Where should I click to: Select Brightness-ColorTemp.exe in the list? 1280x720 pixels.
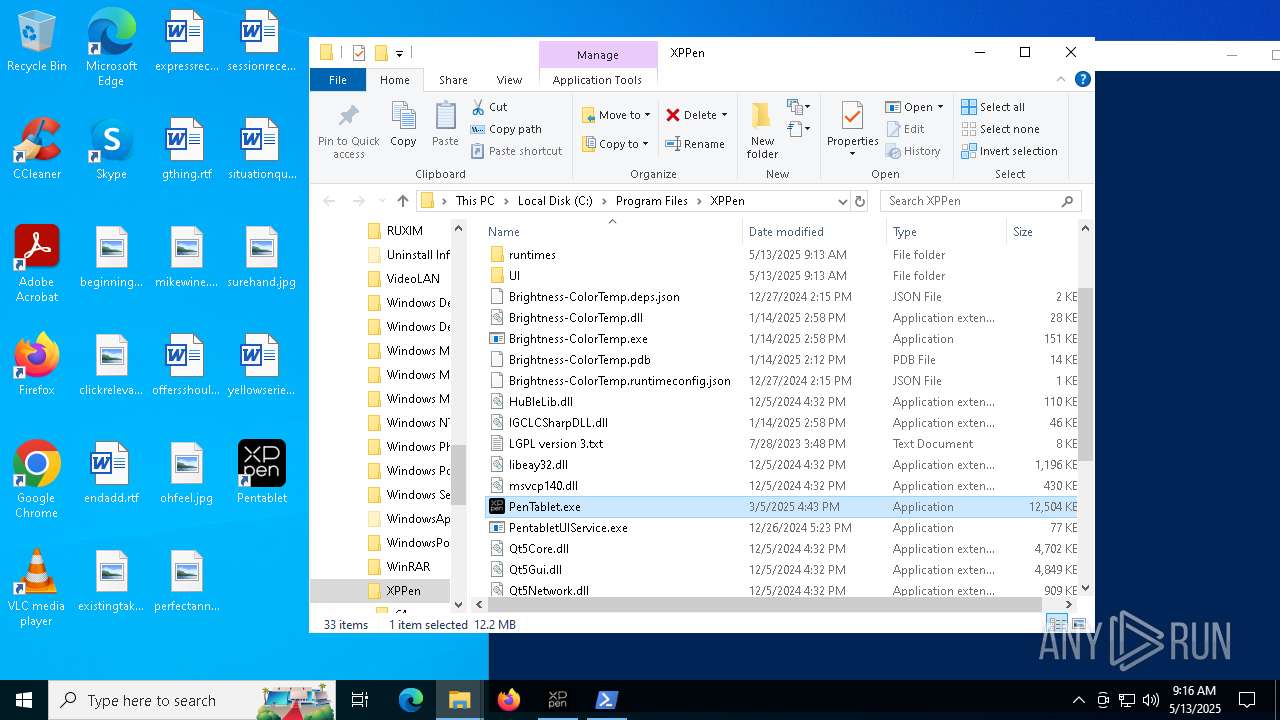(578, 339)
